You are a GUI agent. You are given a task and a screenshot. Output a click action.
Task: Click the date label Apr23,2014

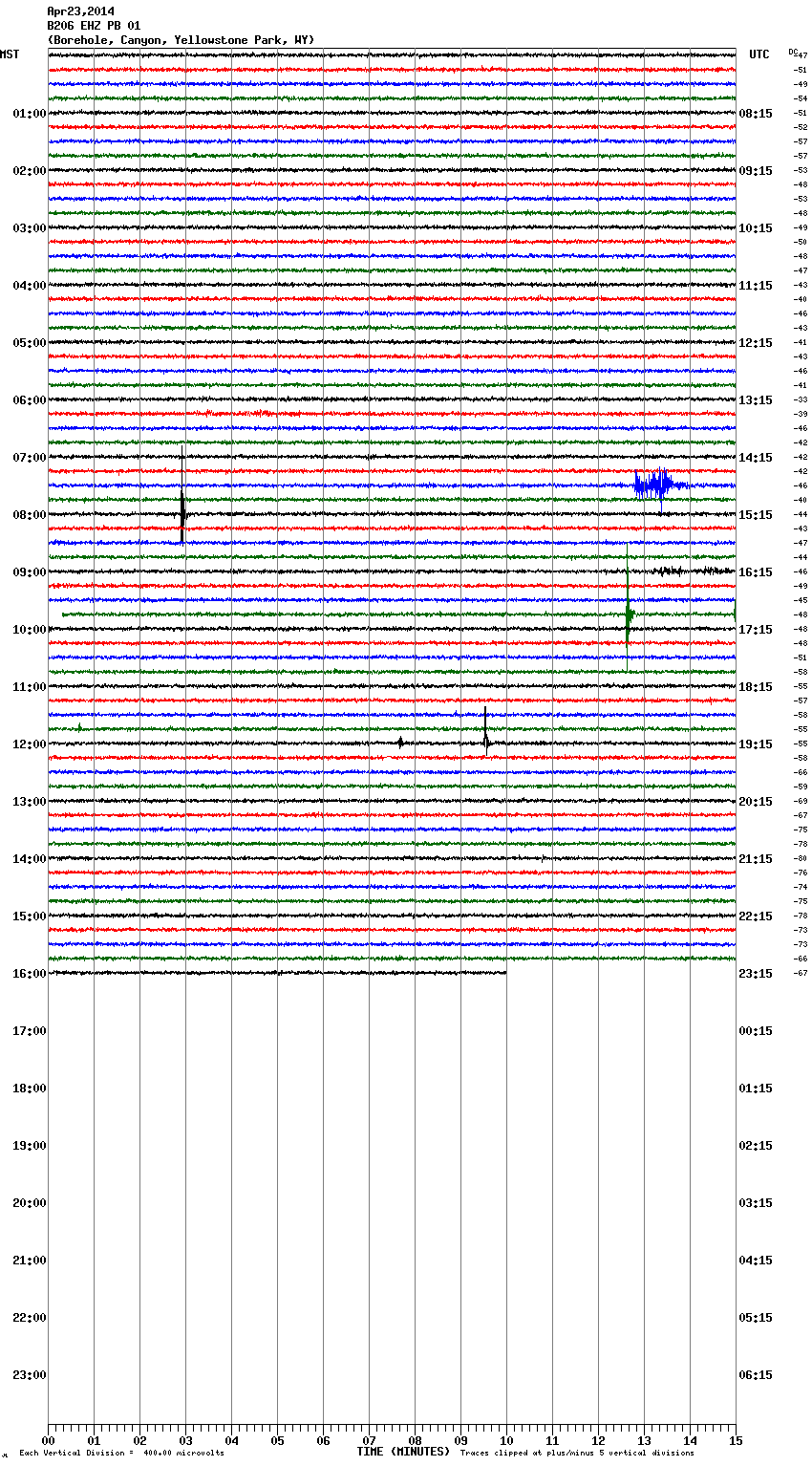coord(80,11)
